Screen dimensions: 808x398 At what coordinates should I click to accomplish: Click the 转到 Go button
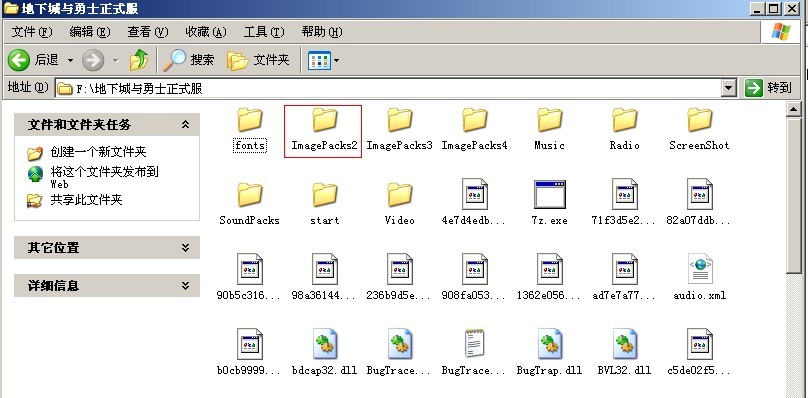coord(768,88)
